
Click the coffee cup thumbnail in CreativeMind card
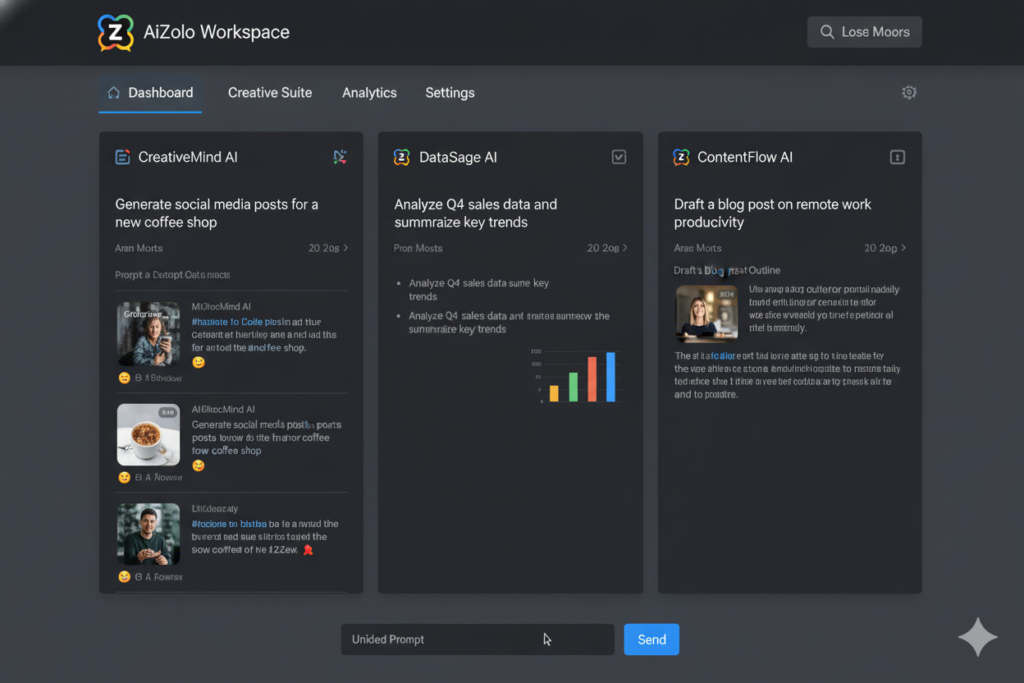click(x=148, y=434)
